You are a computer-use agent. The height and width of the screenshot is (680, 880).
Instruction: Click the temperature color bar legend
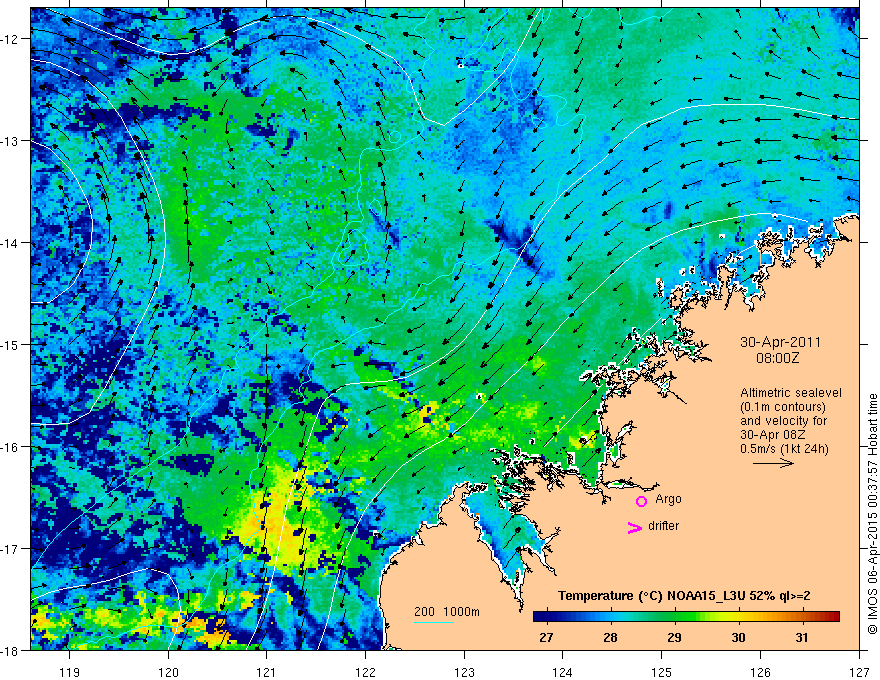click(x=686, y=616)
